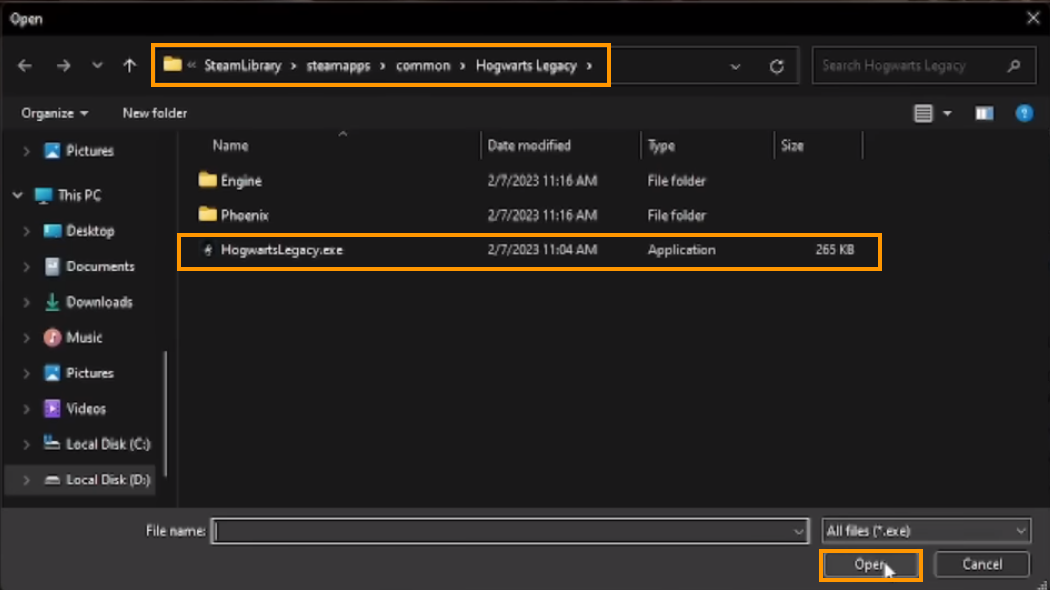Click the folder icon in address bar
The width and height of the screenshot is (1050, 590).
pyautogui.click(x=173, y=64)
